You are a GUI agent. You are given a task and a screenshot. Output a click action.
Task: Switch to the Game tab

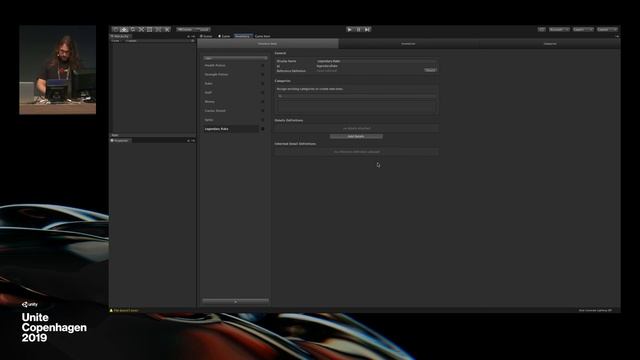[x=224, y=36]
